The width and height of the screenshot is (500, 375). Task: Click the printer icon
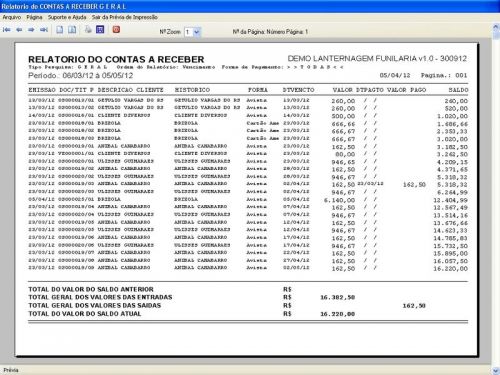point(88,30)
